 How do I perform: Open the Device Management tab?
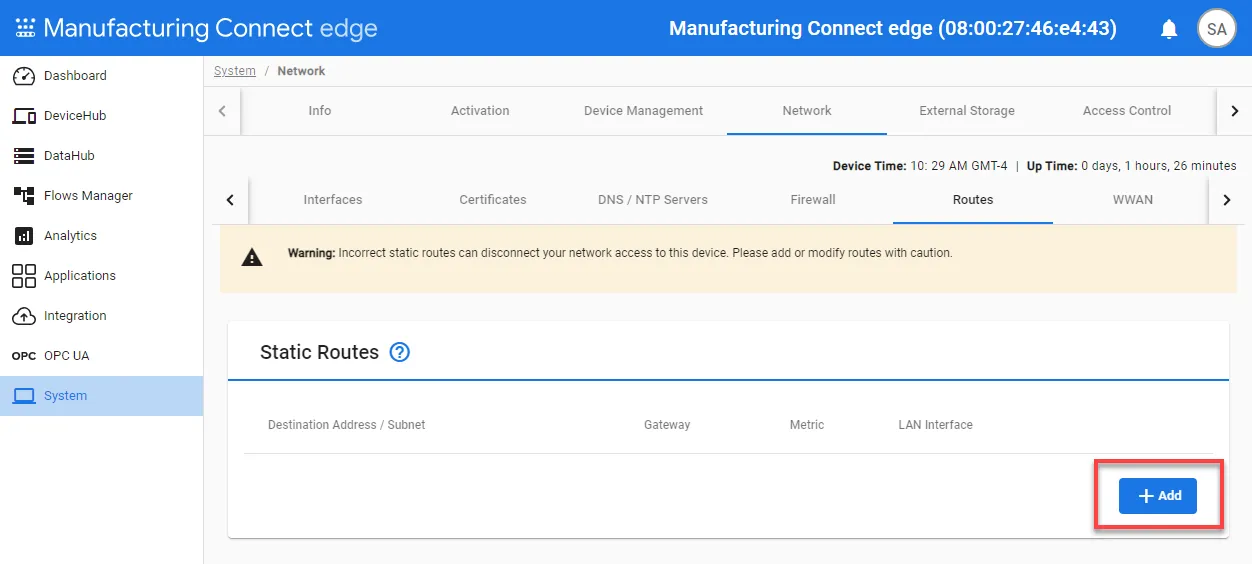point(643,111)
